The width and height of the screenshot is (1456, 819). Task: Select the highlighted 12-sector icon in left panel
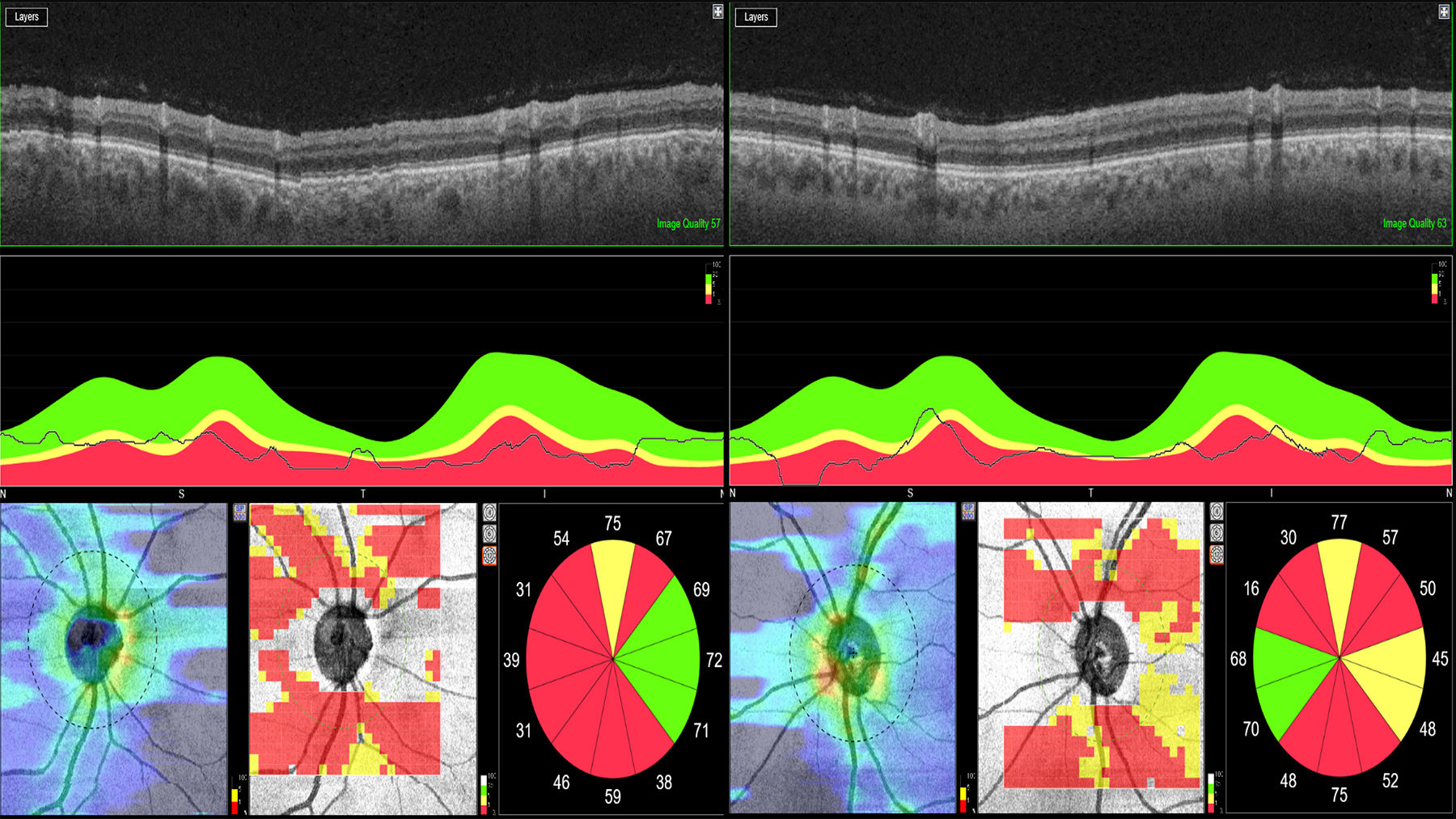point(489,555)
